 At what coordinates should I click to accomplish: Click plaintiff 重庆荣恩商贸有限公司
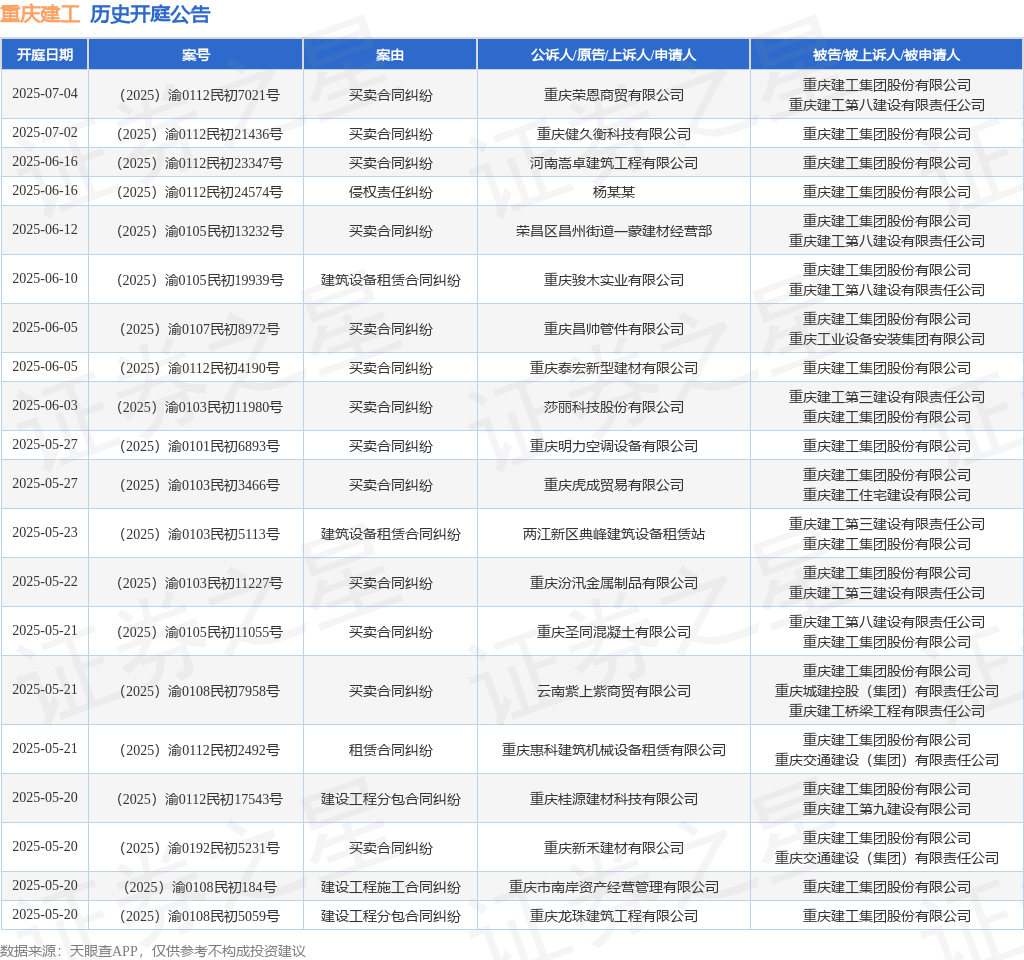(613, 95)
